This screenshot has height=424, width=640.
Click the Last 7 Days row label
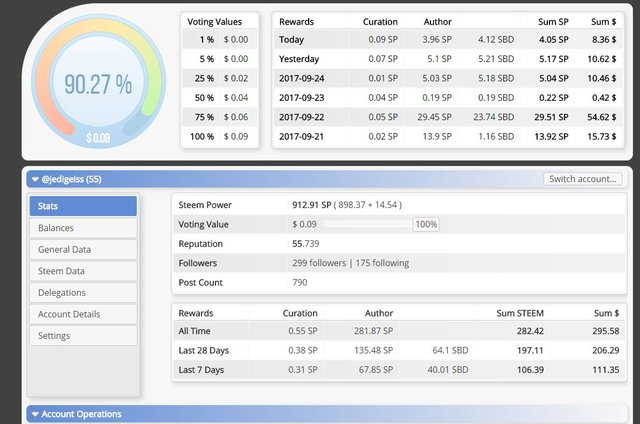tap(201, 370)
